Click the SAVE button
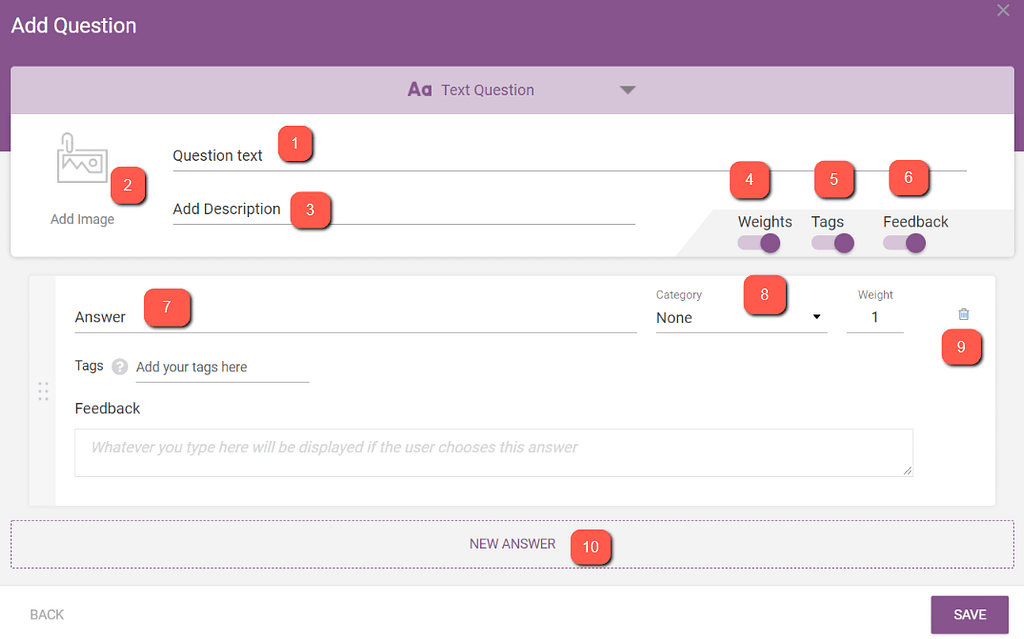 pyautogui.click(x=969, y=615)
